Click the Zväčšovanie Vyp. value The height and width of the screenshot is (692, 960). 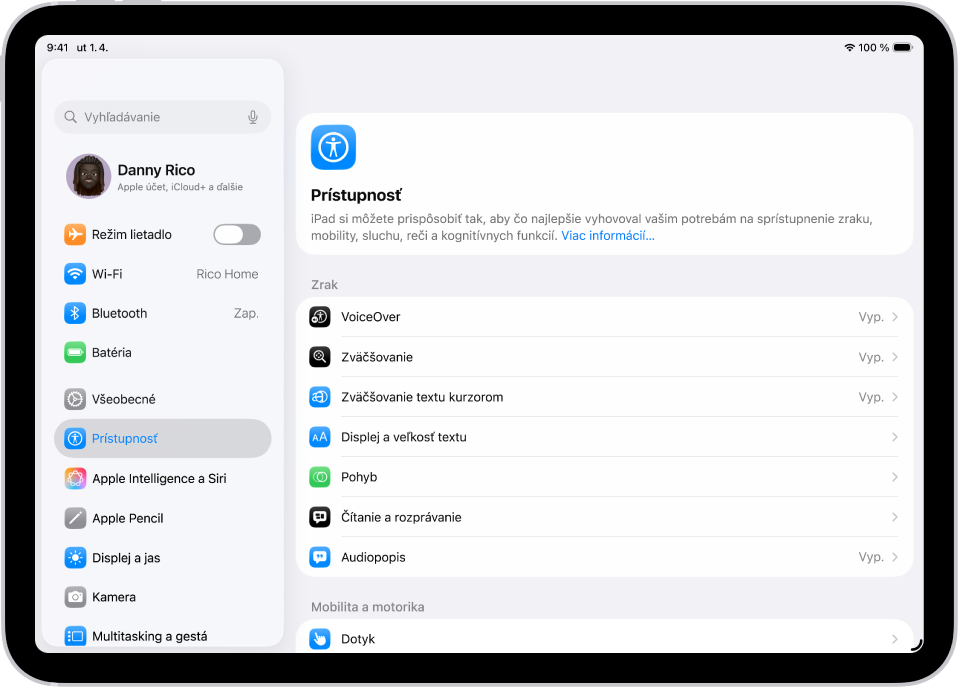coord(871,357)
